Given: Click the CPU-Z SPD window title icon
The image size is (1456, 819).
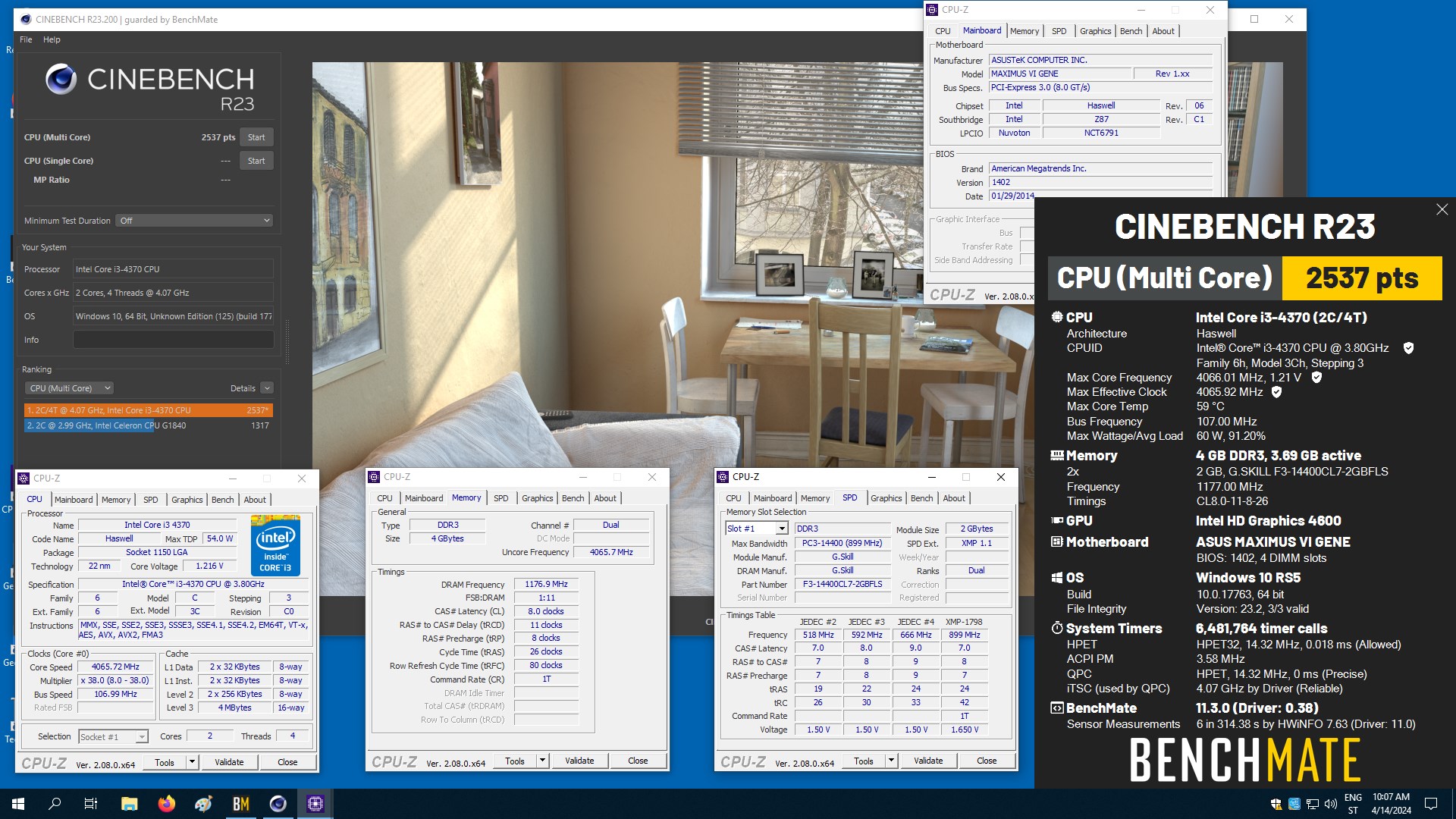Looking at the screenshot, I should (x=723, y=477).
